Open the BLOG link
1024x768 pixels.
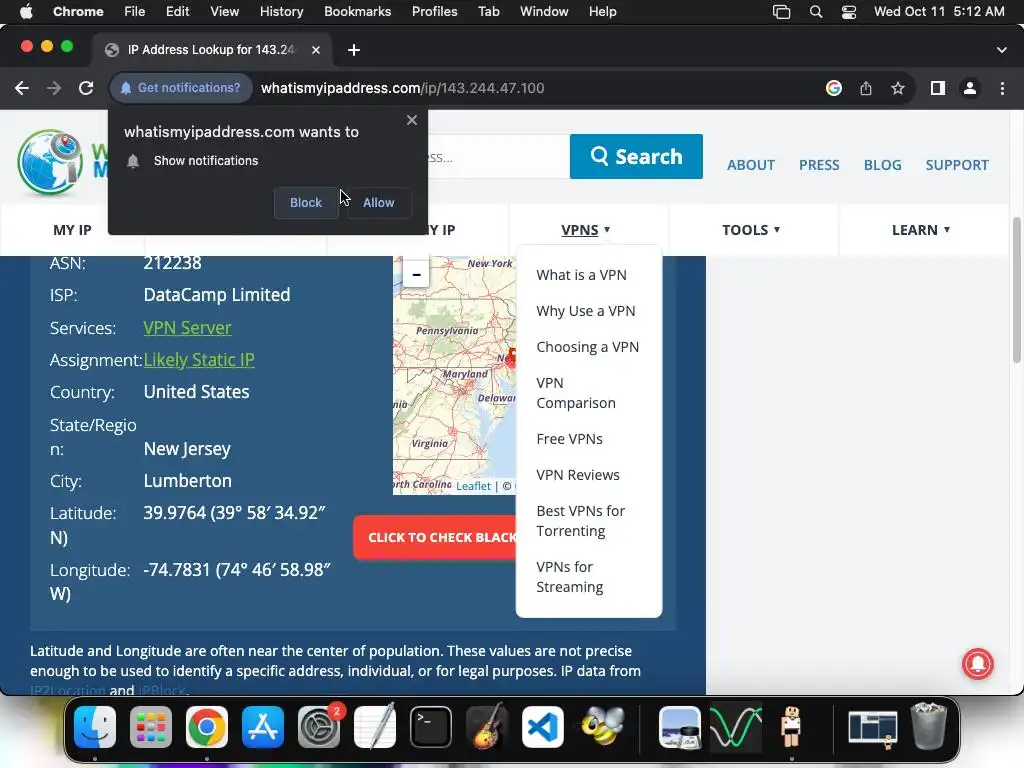[x=882, y=165]
